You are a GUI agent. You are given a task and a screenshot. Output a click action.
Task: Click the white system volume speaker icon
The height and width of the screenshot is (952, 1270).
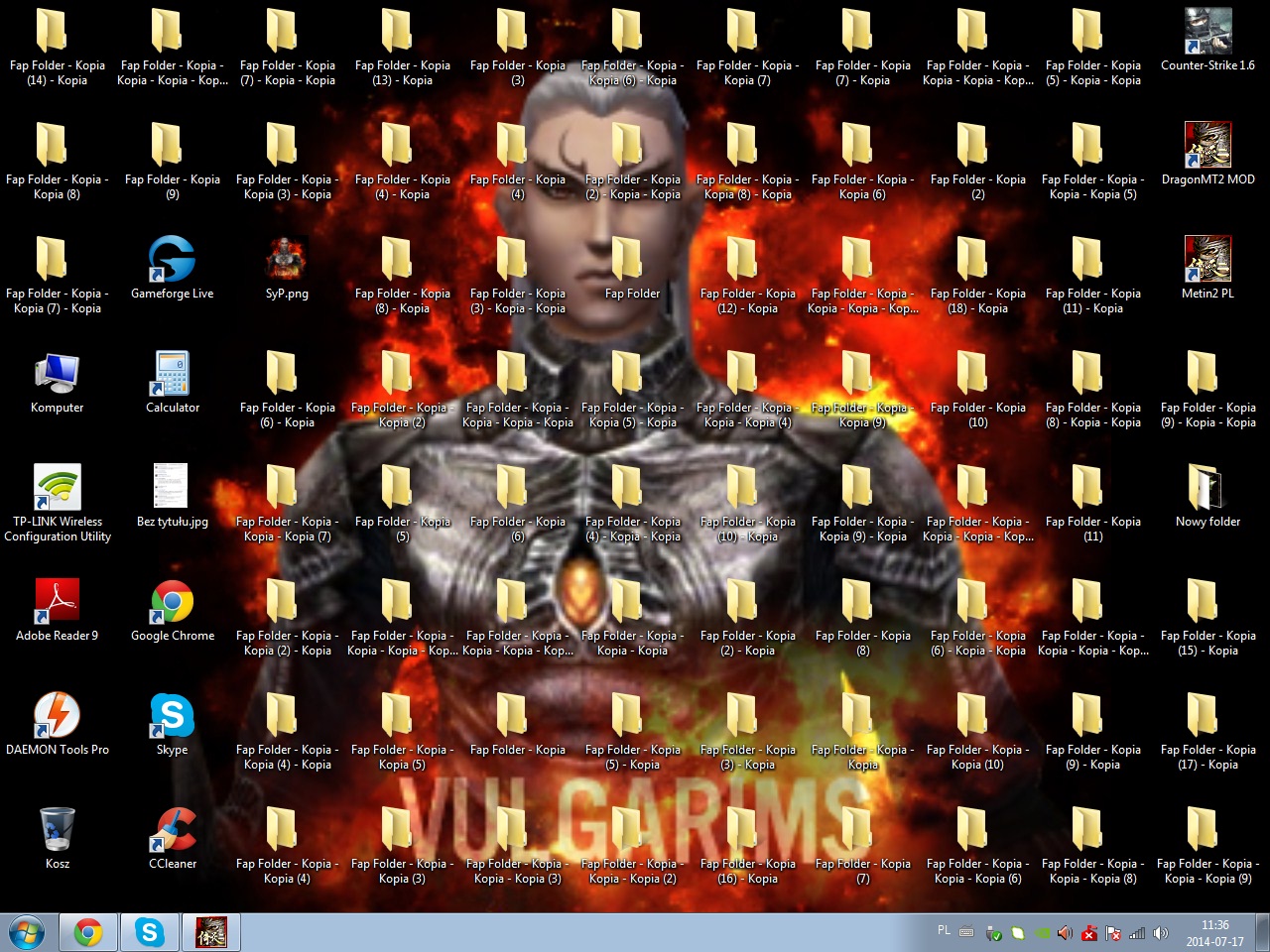point(1161,933)
